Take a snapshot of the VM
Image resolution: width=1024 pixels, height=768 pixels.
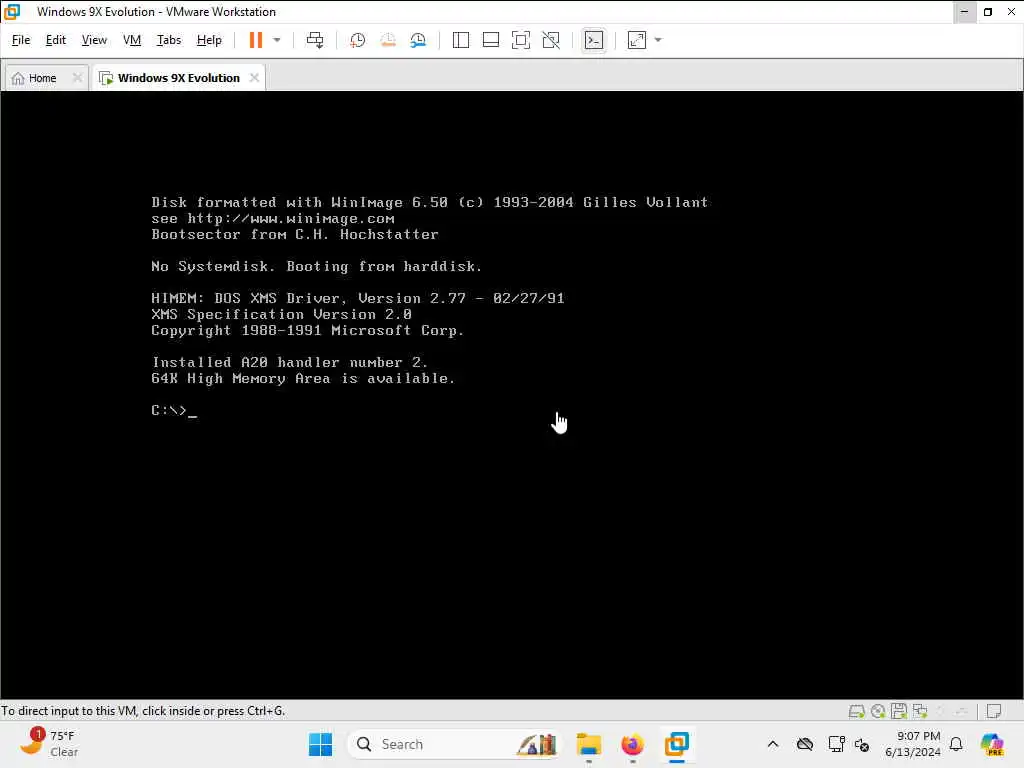tap(357, 40)
